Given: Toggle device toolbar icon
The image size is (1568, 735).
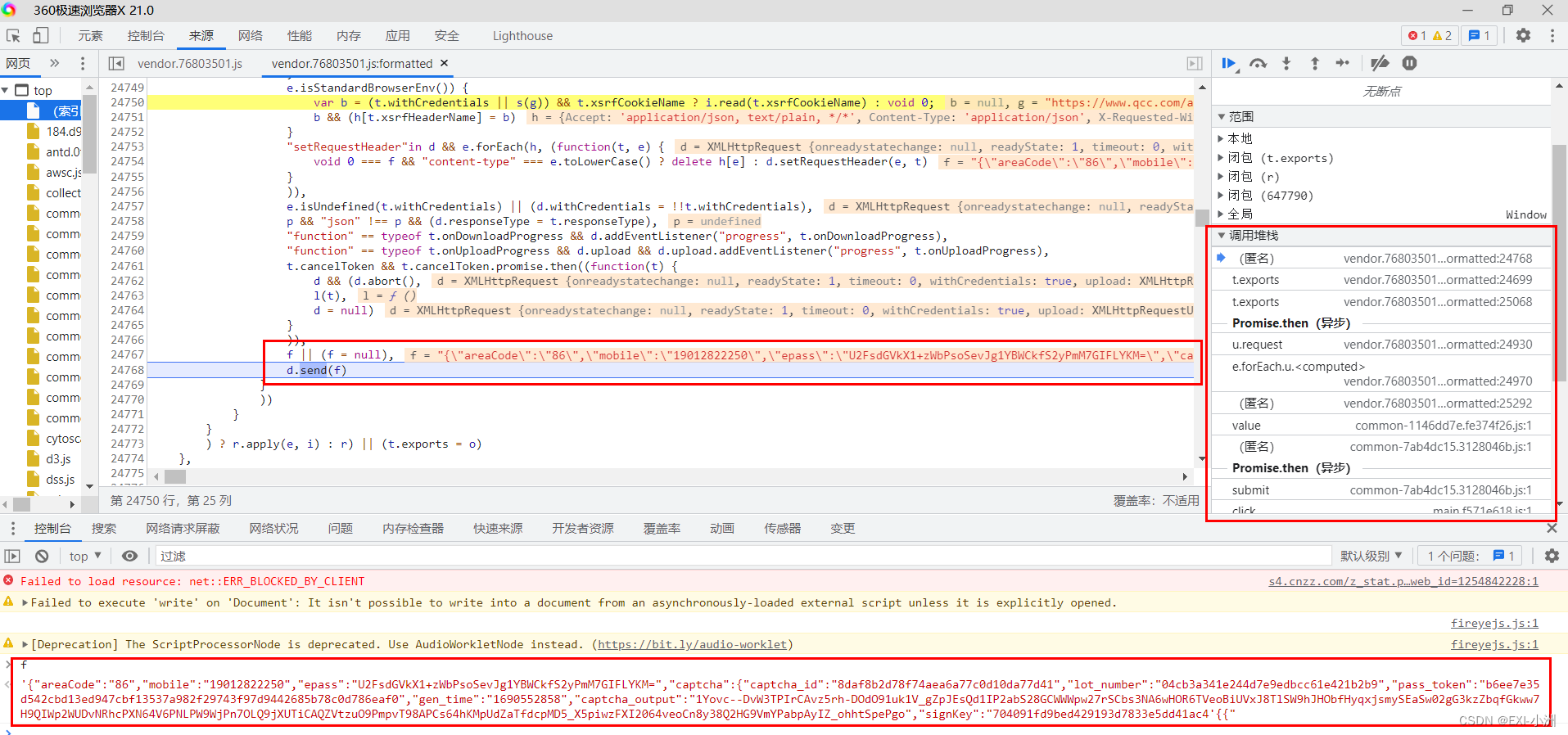Looking at the screenshot, I should (41, 35).
